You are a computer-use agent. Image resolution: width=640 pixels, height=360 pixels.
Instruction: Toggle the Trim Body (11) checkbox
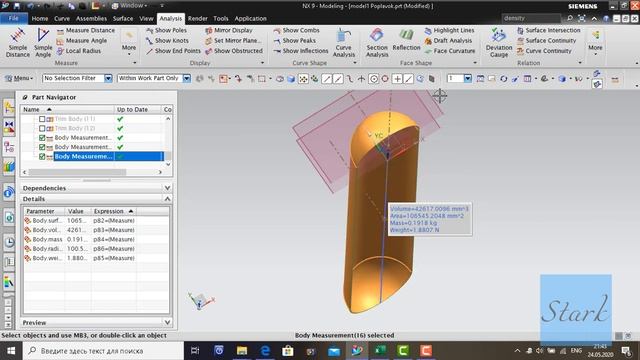(42, 119)
